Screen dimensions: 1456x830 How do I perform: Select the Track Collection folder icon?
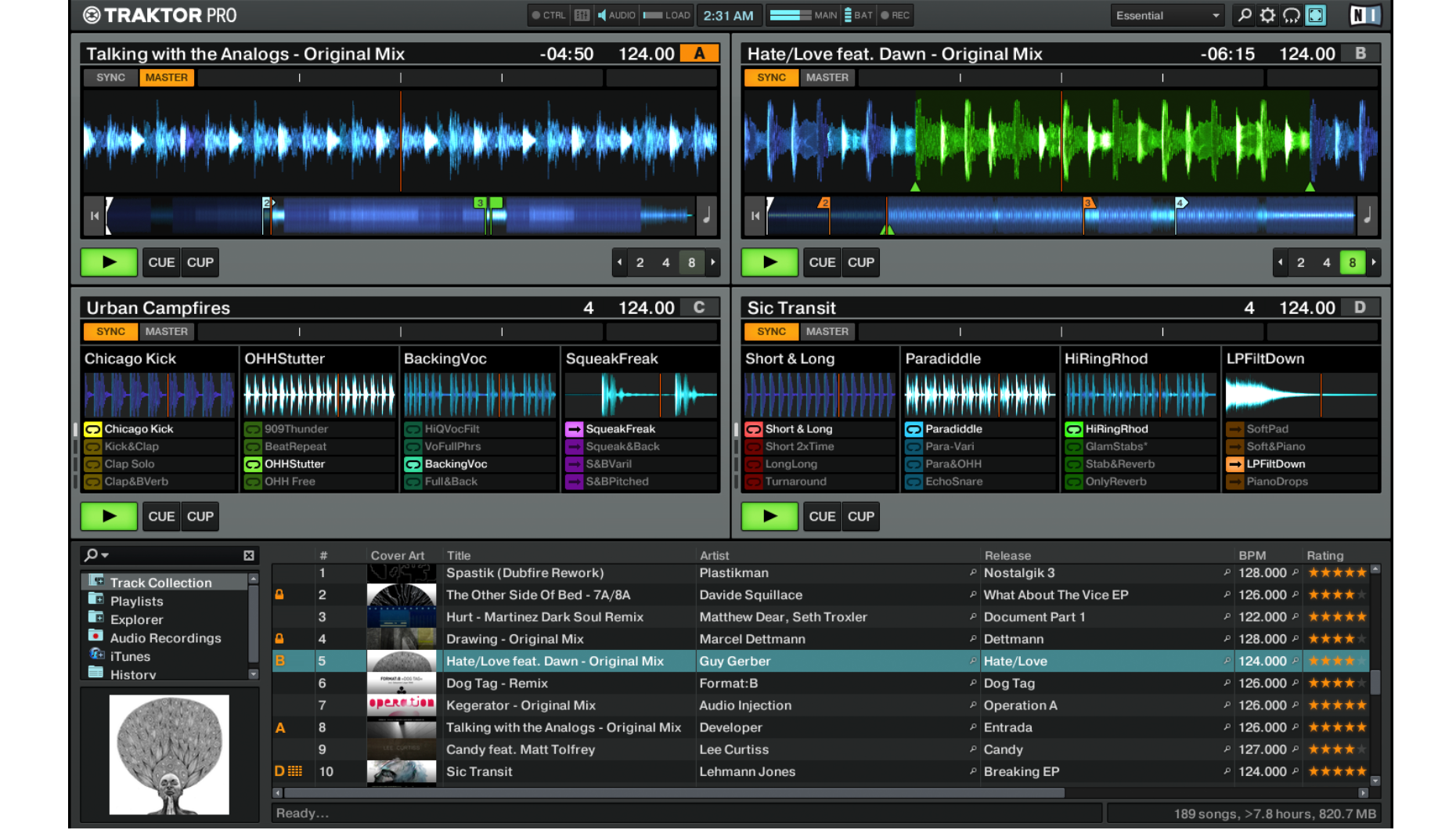point(97,582)
